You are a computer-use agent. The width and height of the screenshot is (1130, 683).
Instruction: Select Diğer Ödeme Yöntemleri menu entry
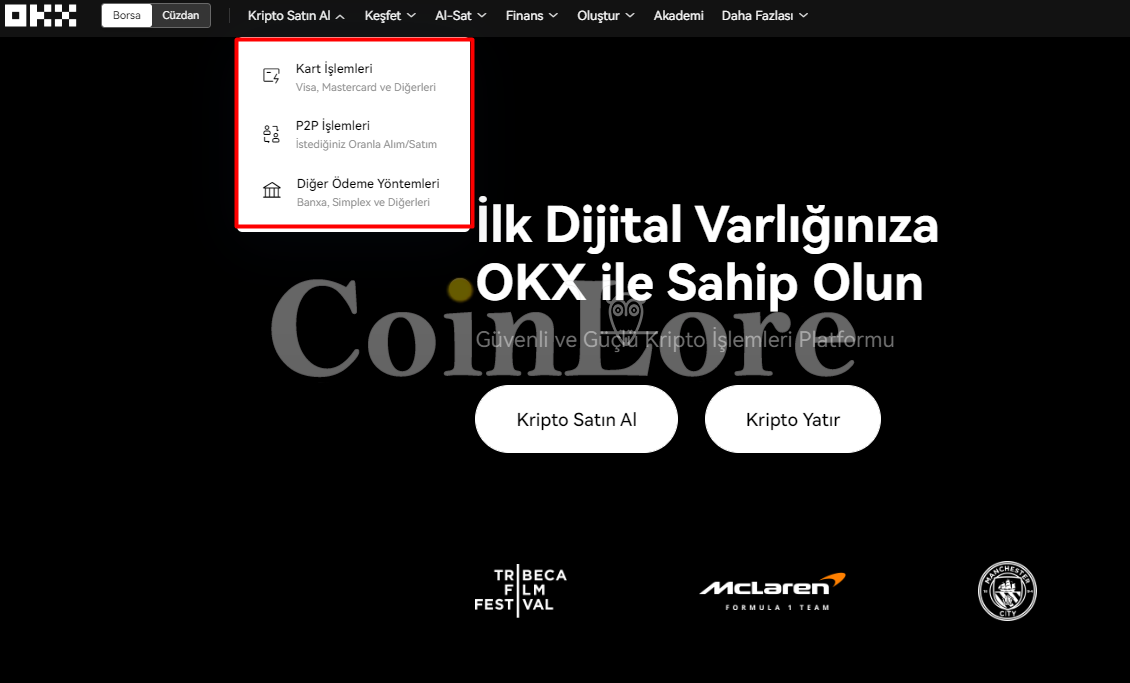(x=354, y=192)
